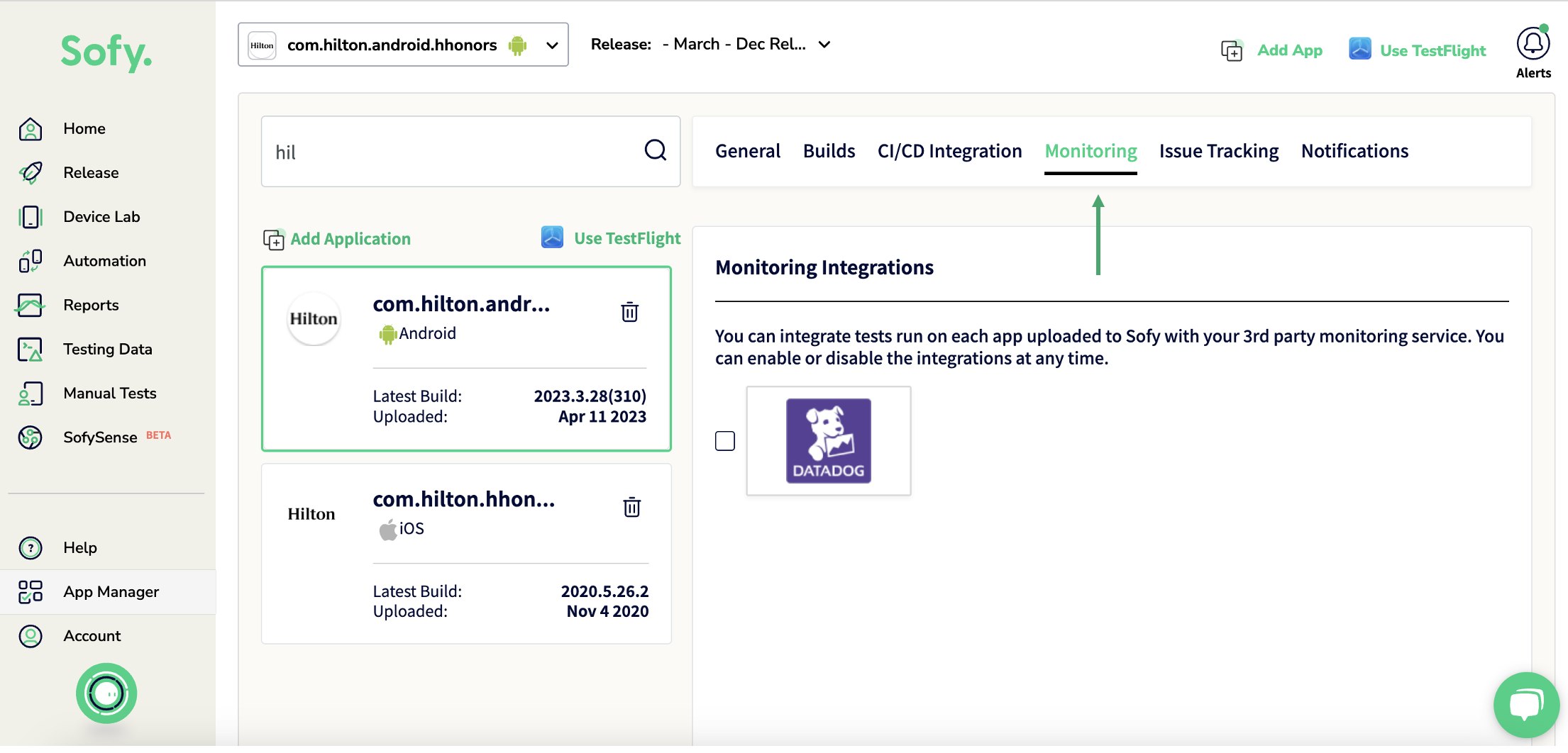Switch to the Notifications tab
This screenshot has width=1568, height=753.
point(1354,150)
